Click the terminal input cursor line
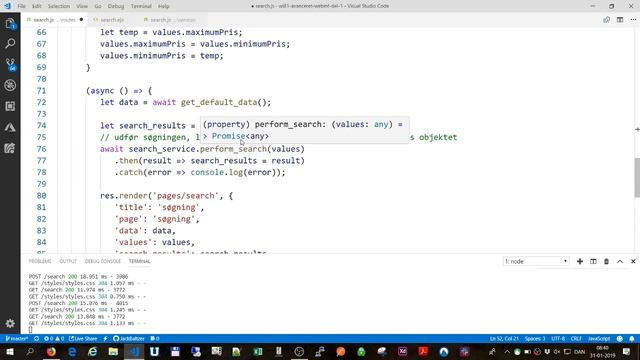 pyautogui.click(x=30, y=329)
